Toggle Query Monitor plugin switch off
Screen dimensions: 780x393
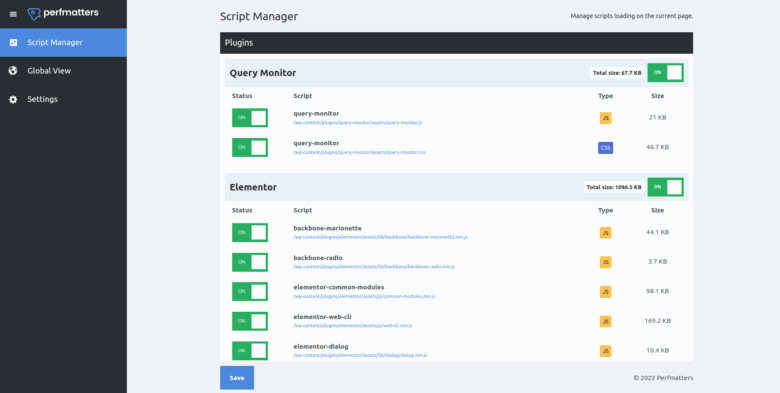(666, 73)
